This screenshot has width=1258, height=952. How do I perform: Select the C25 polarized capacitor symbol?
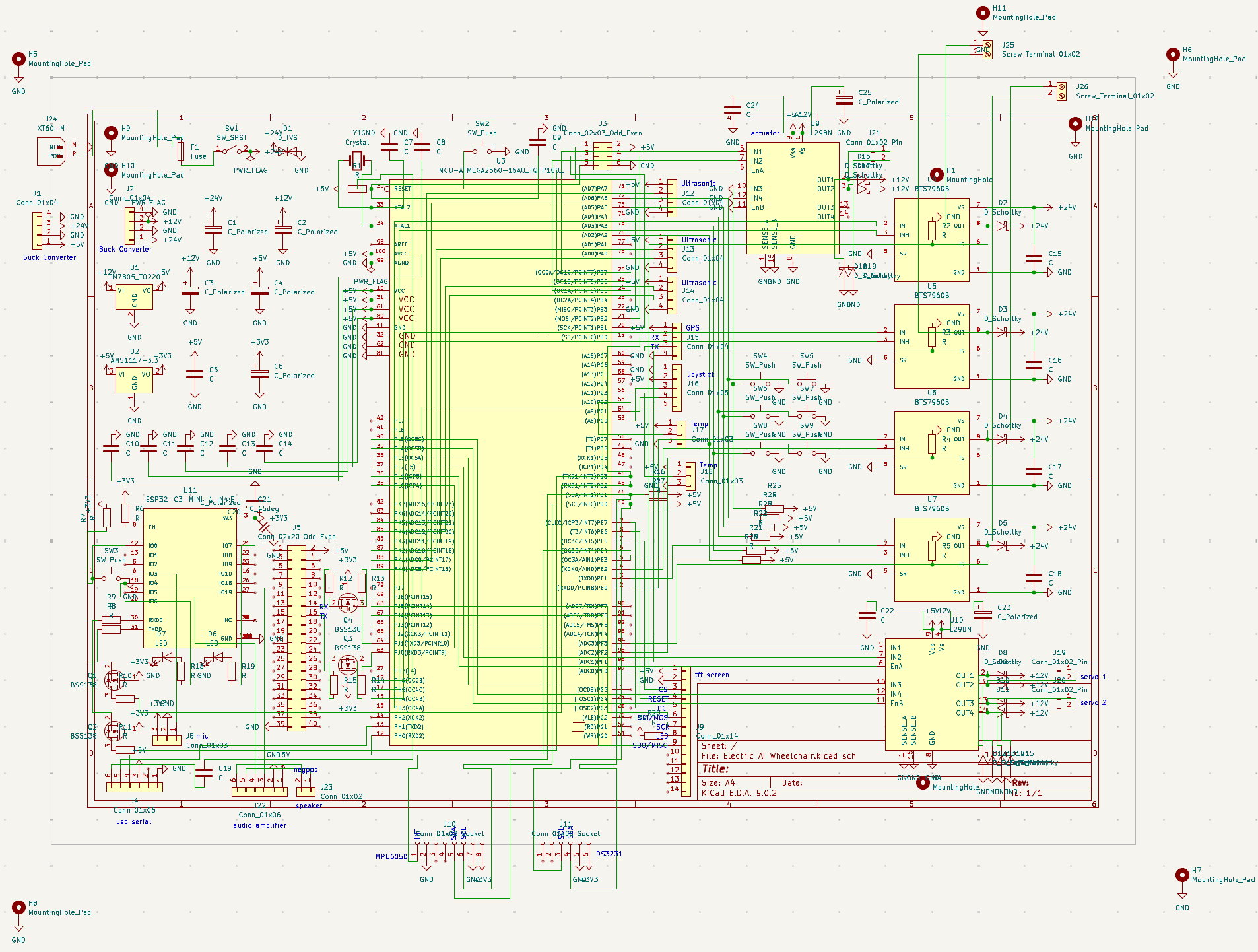pos(844,100)
